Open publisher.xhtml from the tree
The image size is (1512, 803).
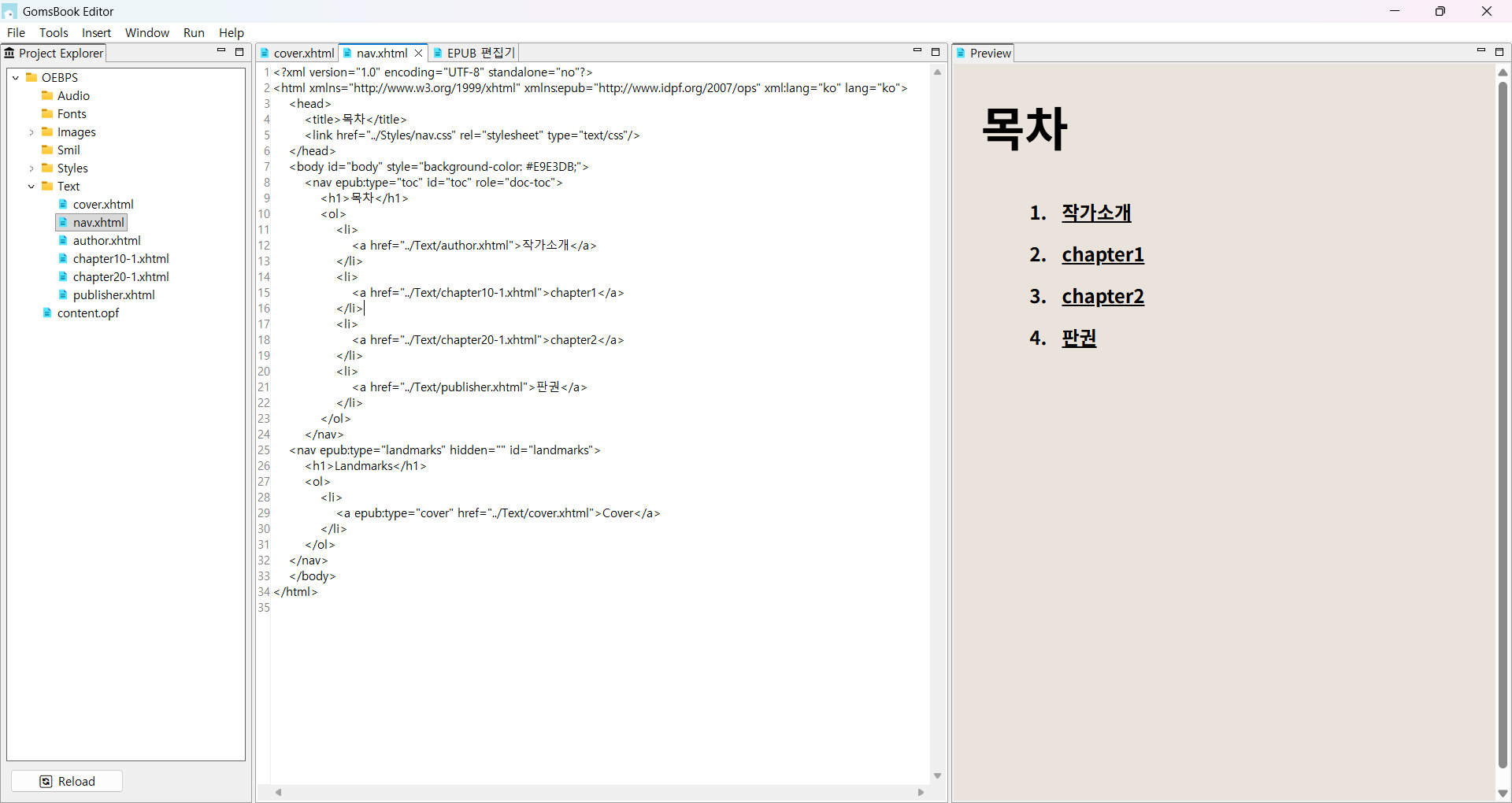click(113, 295)
